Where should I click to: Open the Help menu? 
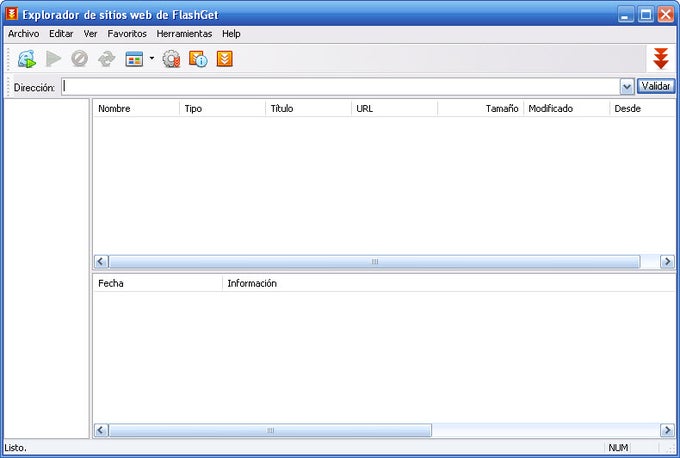(231, 33)
